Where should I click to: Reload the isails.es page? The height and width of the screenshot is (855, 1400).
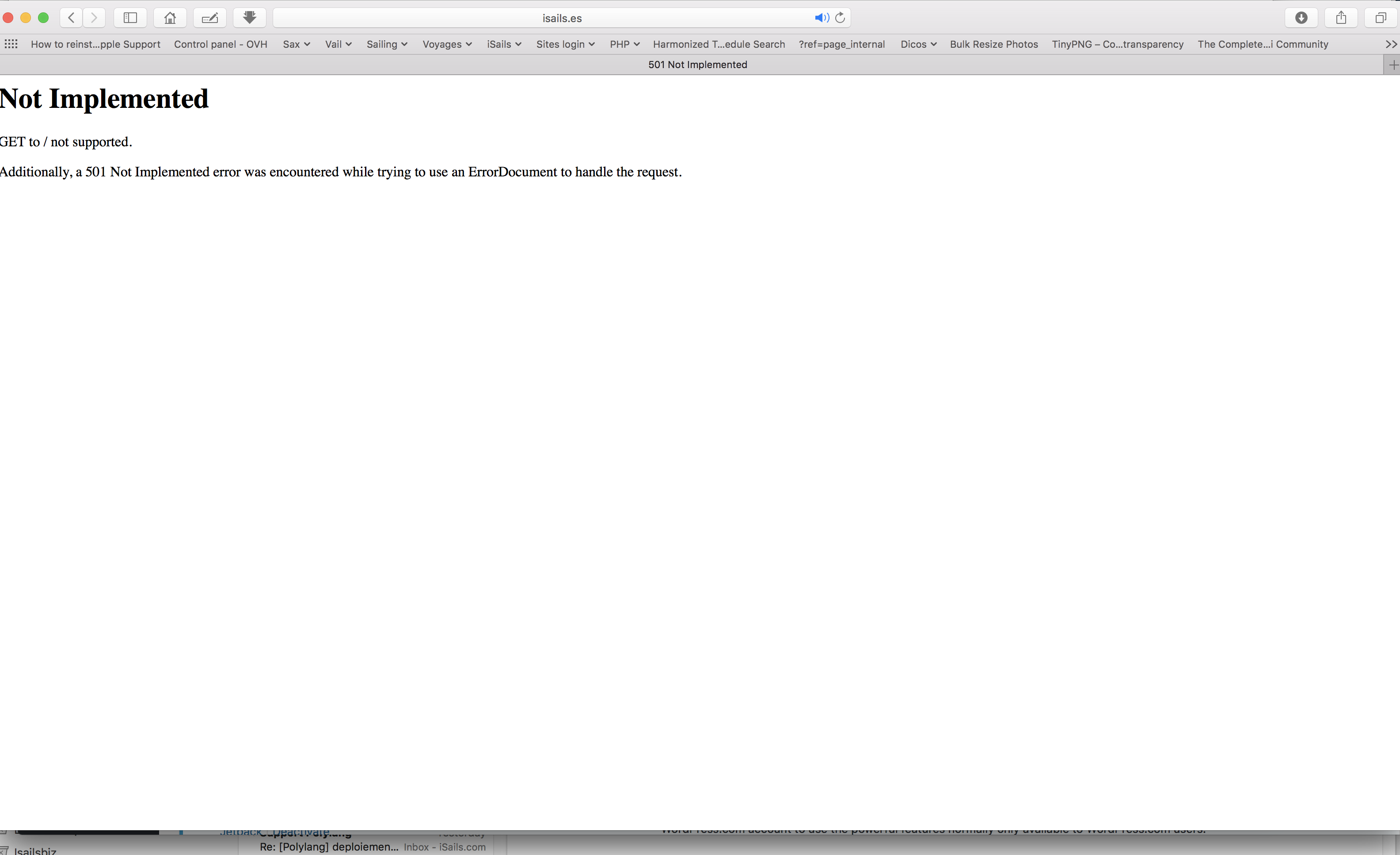tap(841, 18)
